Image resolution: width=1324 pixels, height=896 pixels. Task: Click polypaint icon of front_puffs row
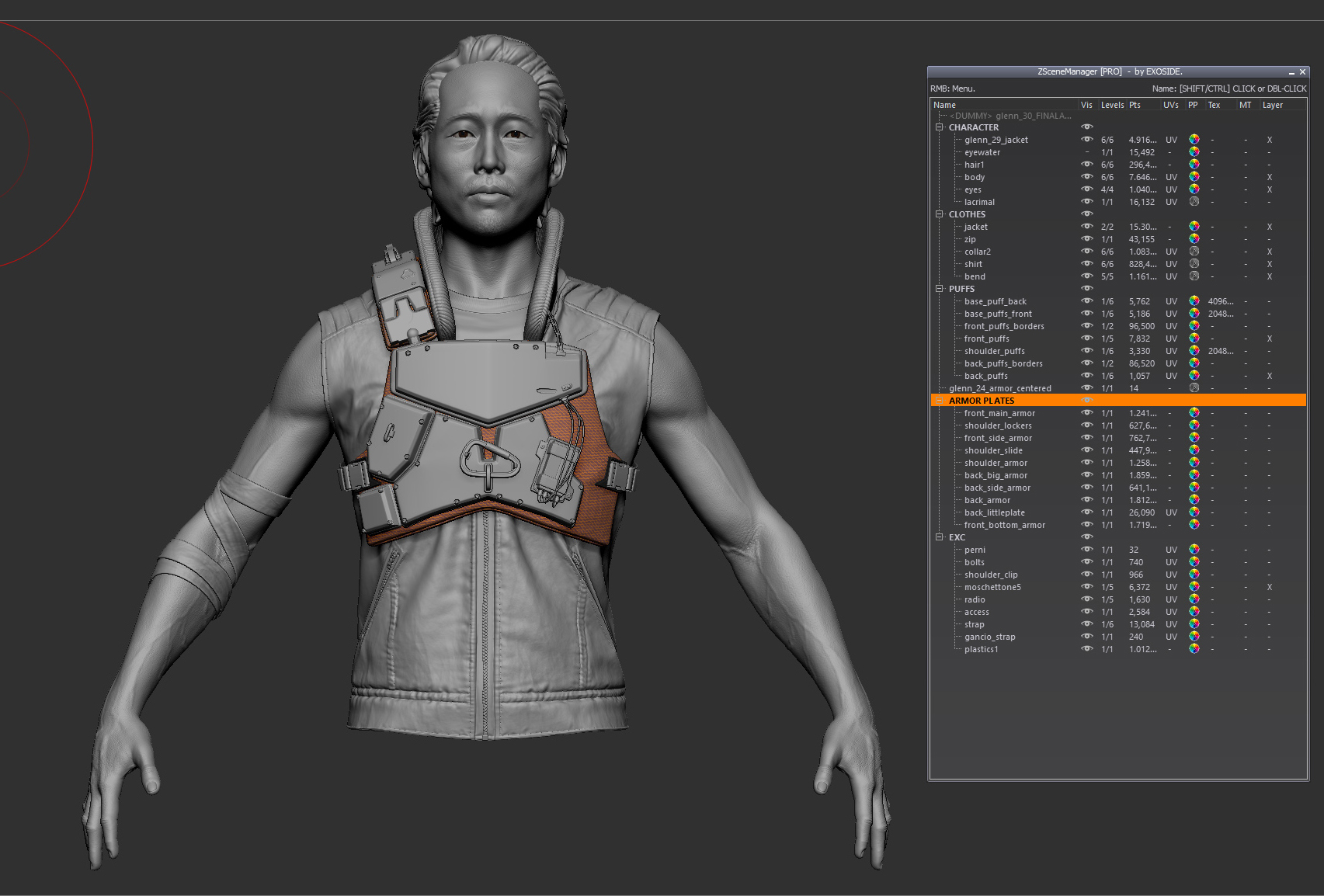[x=1194, y=339]
